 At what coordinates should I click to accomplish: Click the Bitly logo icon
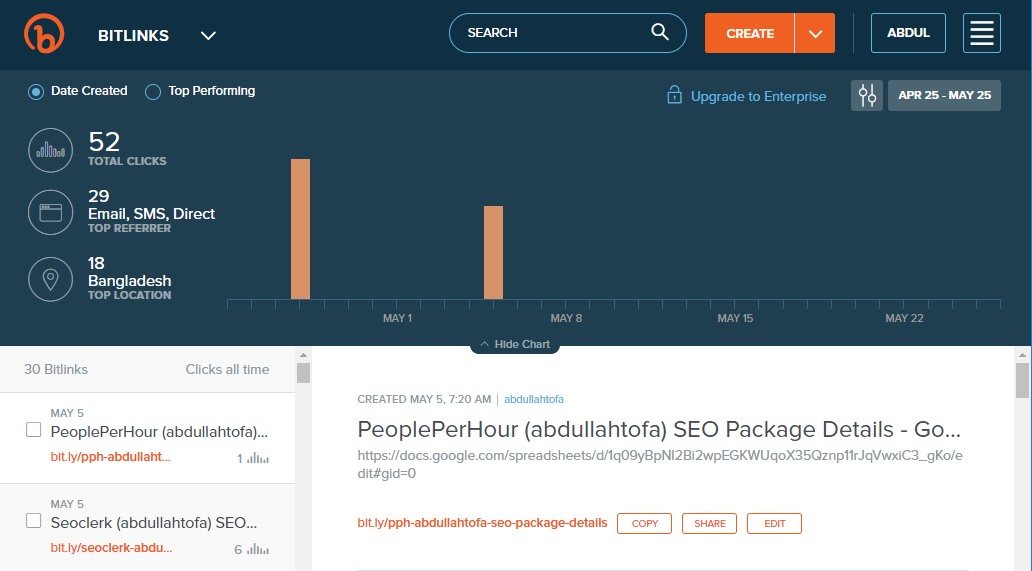pyautogui.click(x=44, y=34)
